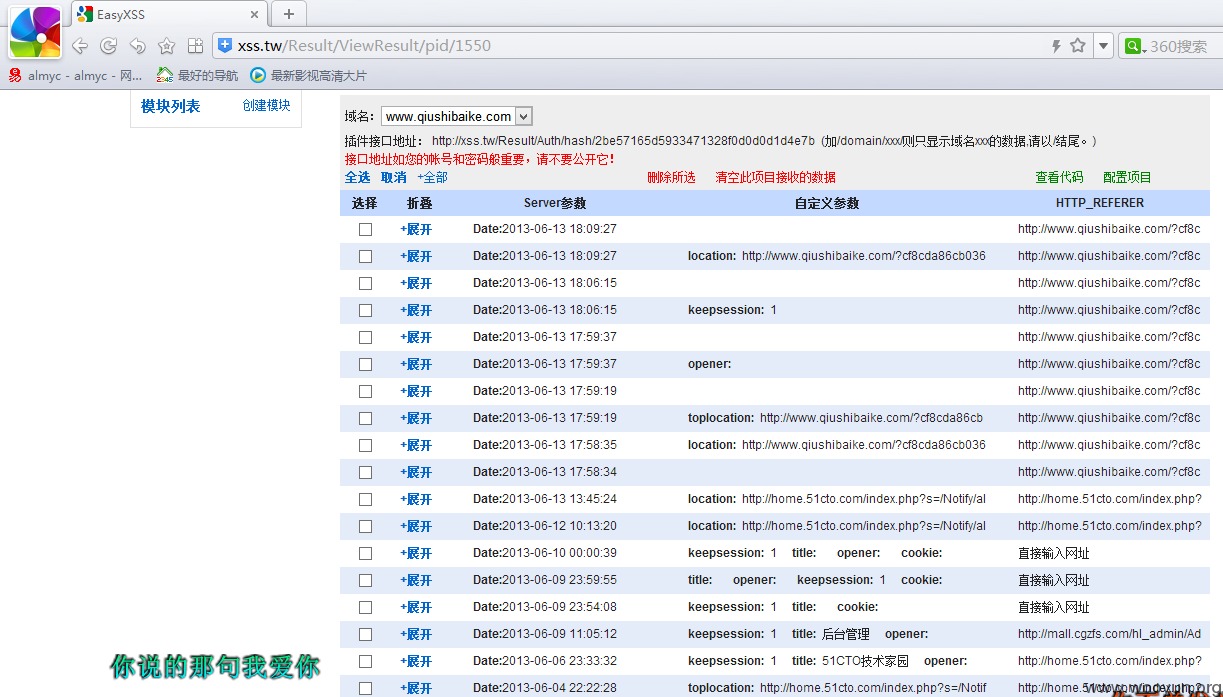Image resolution: width=1223 pixels, height=697 pixels.
Task: Tick checkbox for 2013-06-09 11:05:12 row
Action: [365, 634]
